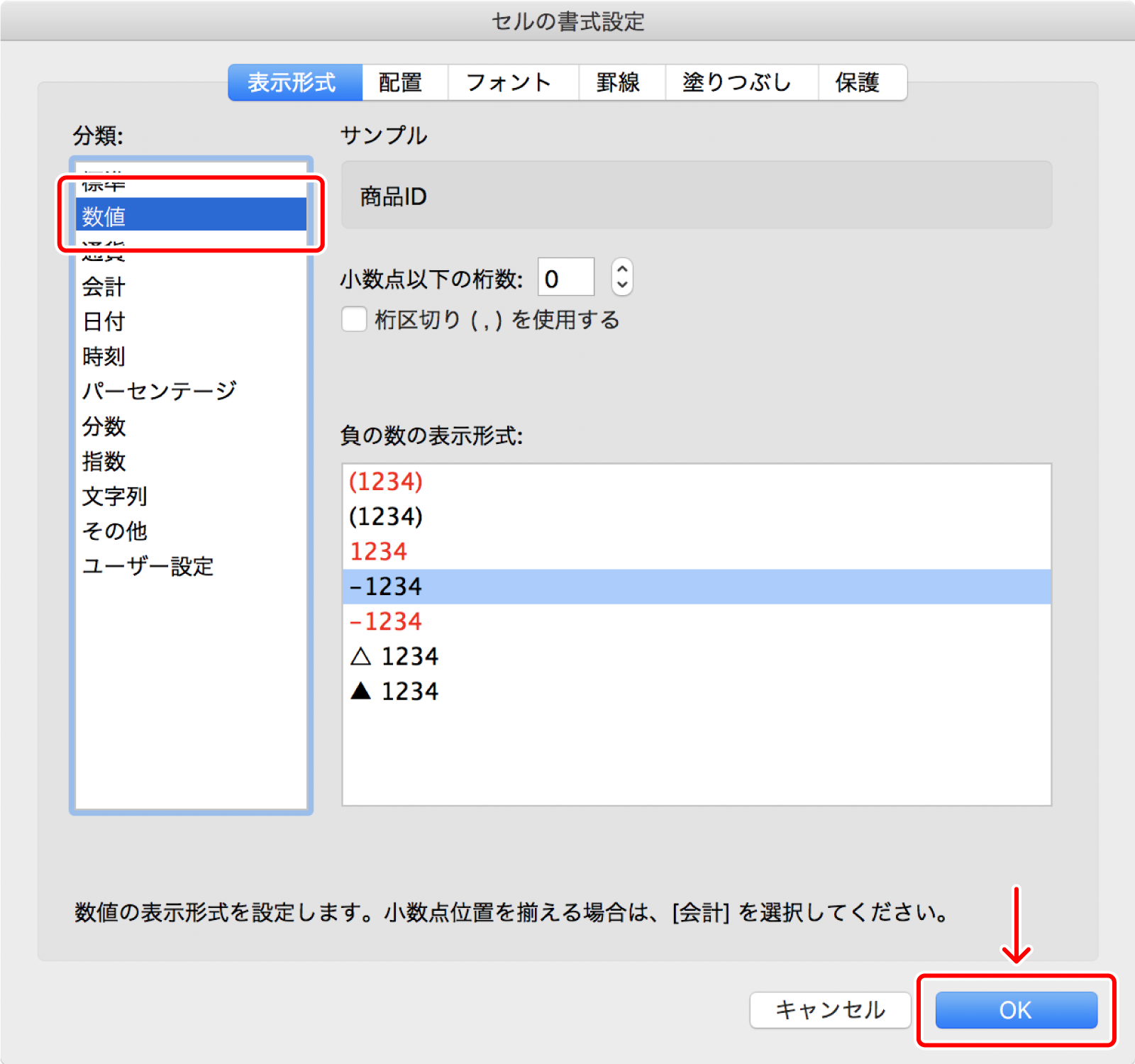Click the 小数点以下の桁数 input field
Viewport: 1135px width, 1064px height.
[x=565, y=277]
